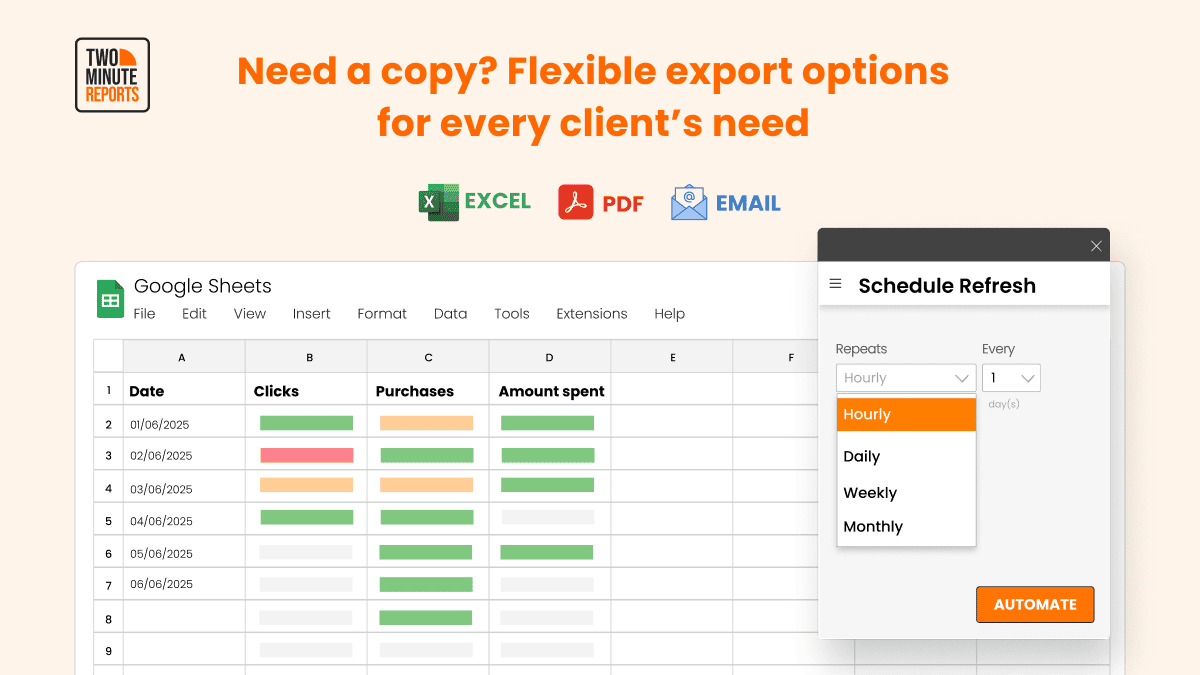This screenshot has height=675, width=1200.
Task: Open the Format menu
Action: point(382,314)
